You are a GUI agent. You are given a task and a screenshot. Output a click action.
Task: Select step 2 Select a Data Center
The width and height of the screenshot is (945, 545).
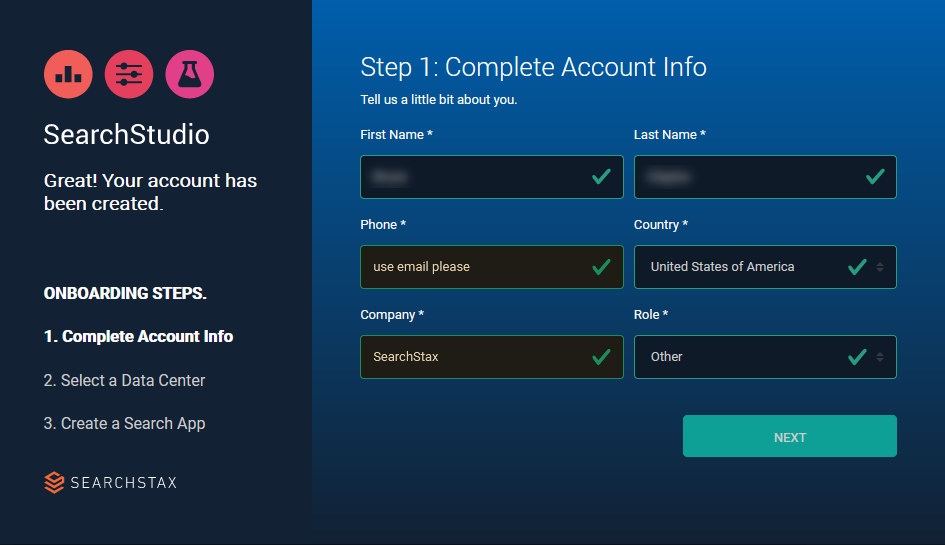tap(125, 380)
